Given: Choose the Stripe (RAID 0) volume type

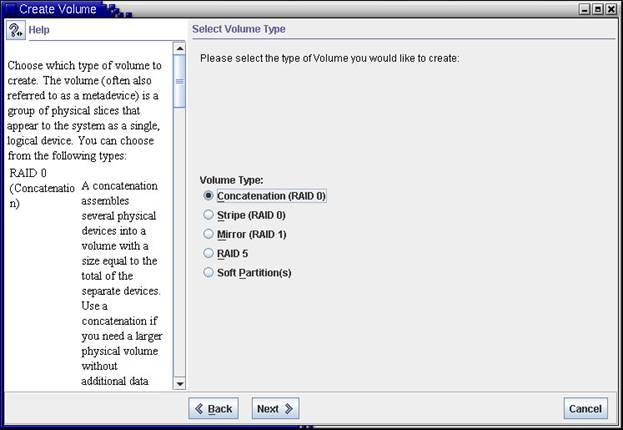Looking at the screenshot, I should click(x=209, y=215).
